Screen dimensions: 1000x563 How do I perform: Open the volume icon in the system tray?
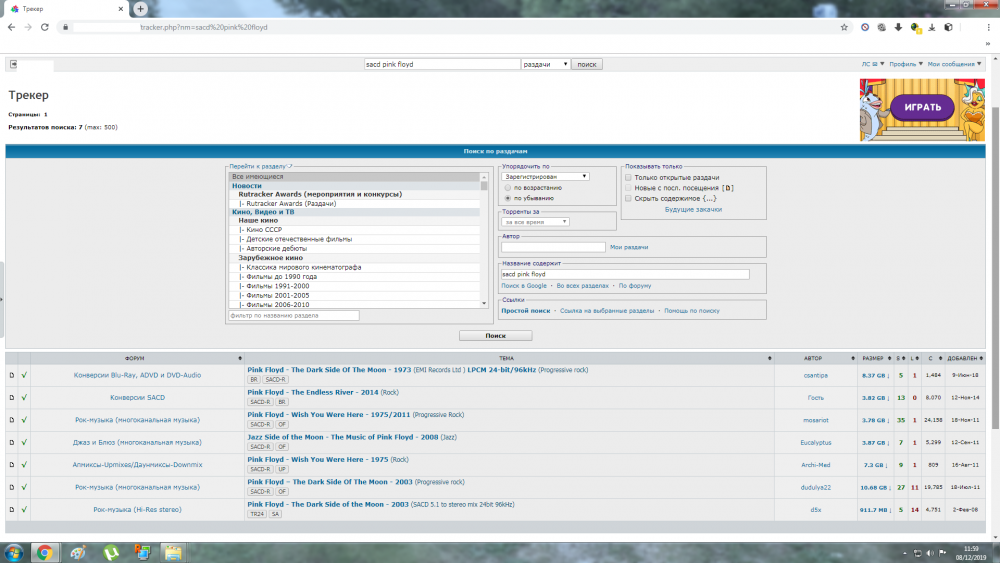pyautogui.click(x=930, y=553)
